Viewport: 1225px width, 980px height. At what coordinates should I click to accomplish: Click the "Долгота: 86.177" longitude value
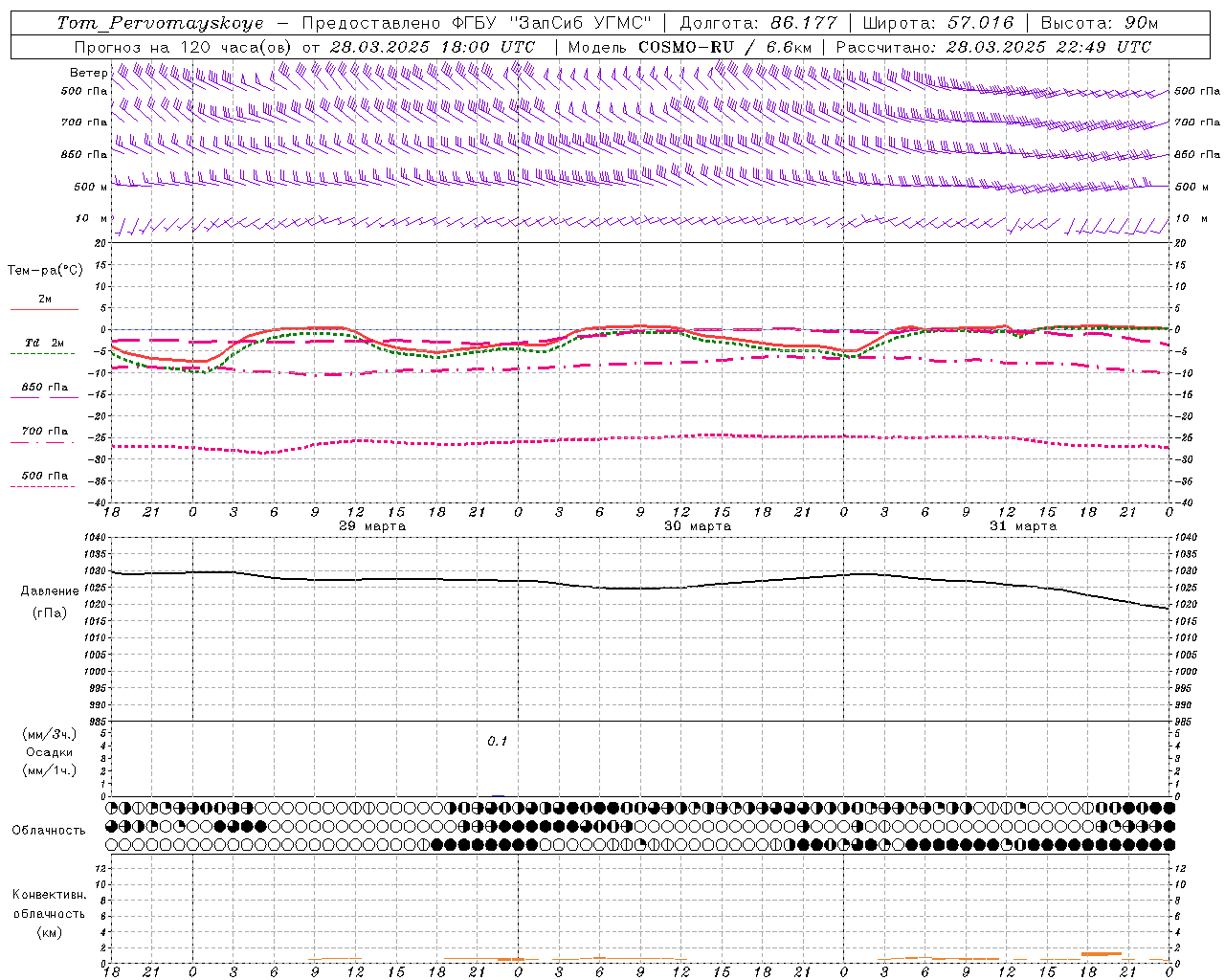pos(758,23)
